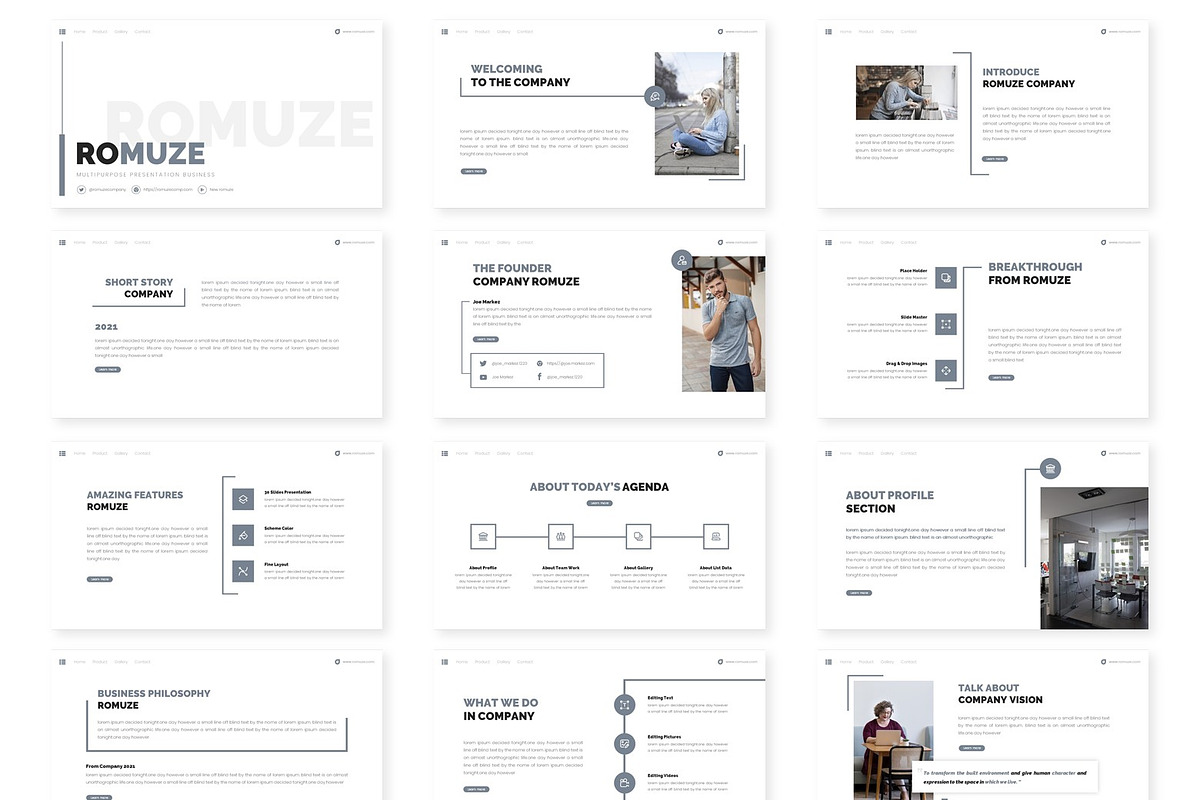The image size is (1200, 800).
Task: Click Twitter icon in Founder contact box
Action: 483,363
